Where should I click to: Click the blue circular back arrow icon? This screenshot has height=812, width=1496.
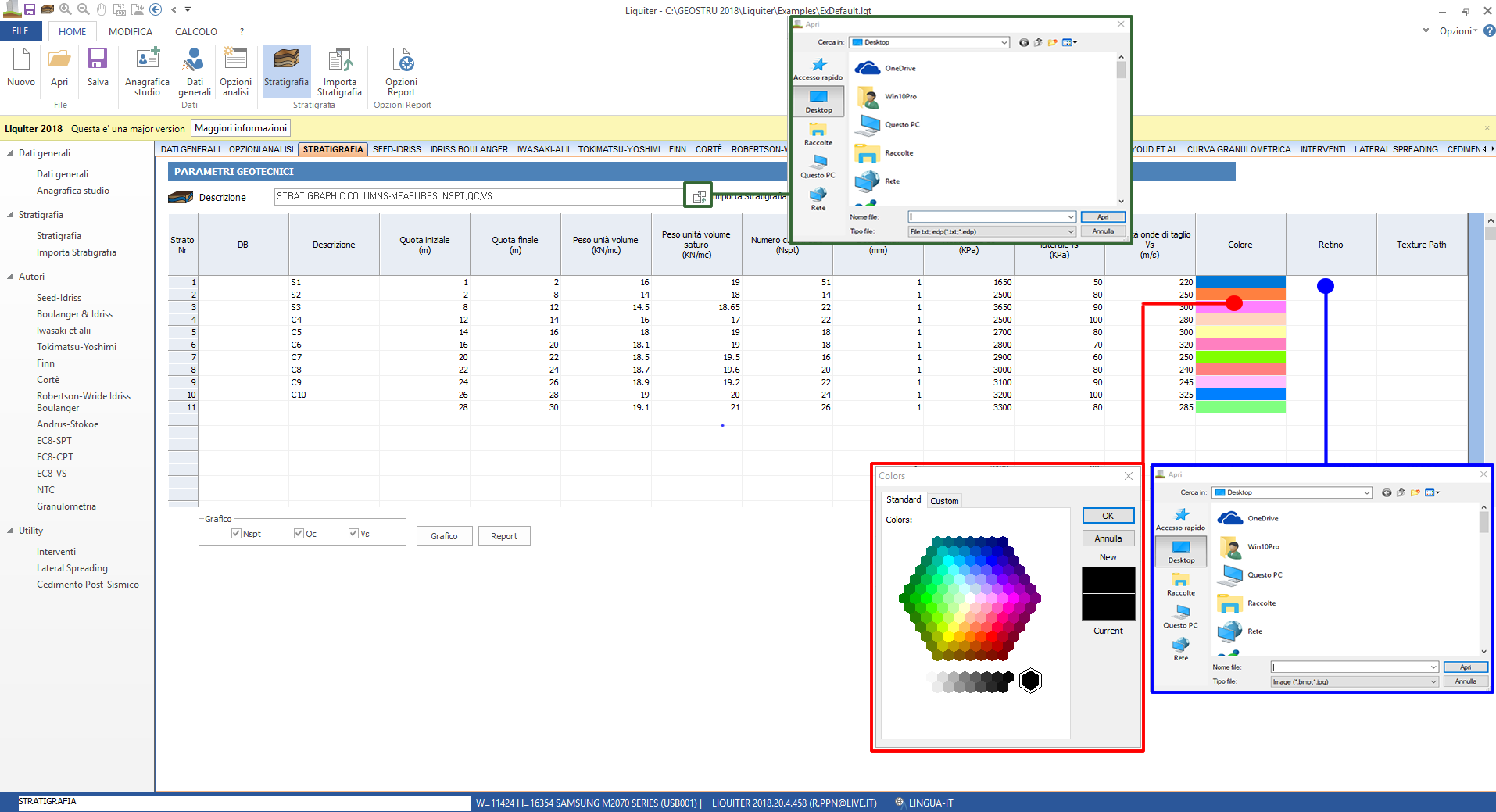[x=156, y=9]
